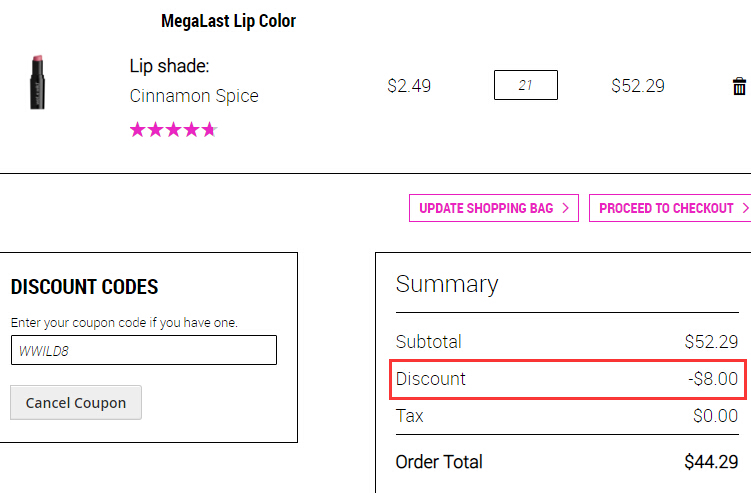Click the Order Total amount $44.29
Screen dimensions: 751x493
point(711,462)
